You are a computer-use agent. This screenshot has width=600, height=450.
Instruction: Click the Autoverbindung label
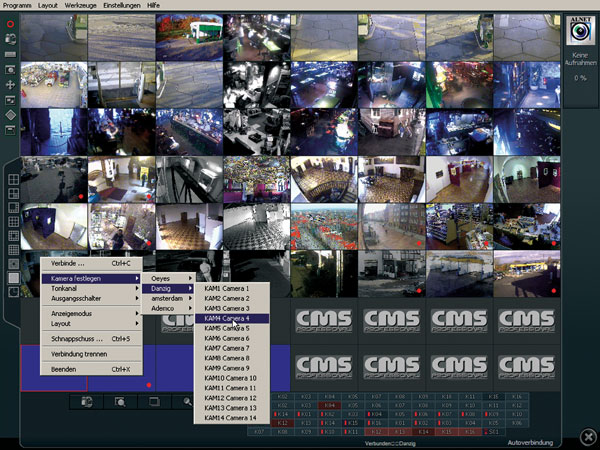click(x=530, y=443)
